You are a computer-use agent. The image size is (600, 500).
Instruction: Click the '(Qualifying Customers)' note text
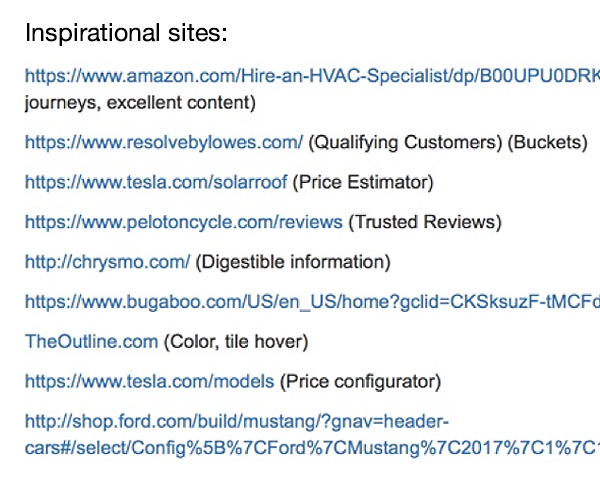[x=405, y=142]
